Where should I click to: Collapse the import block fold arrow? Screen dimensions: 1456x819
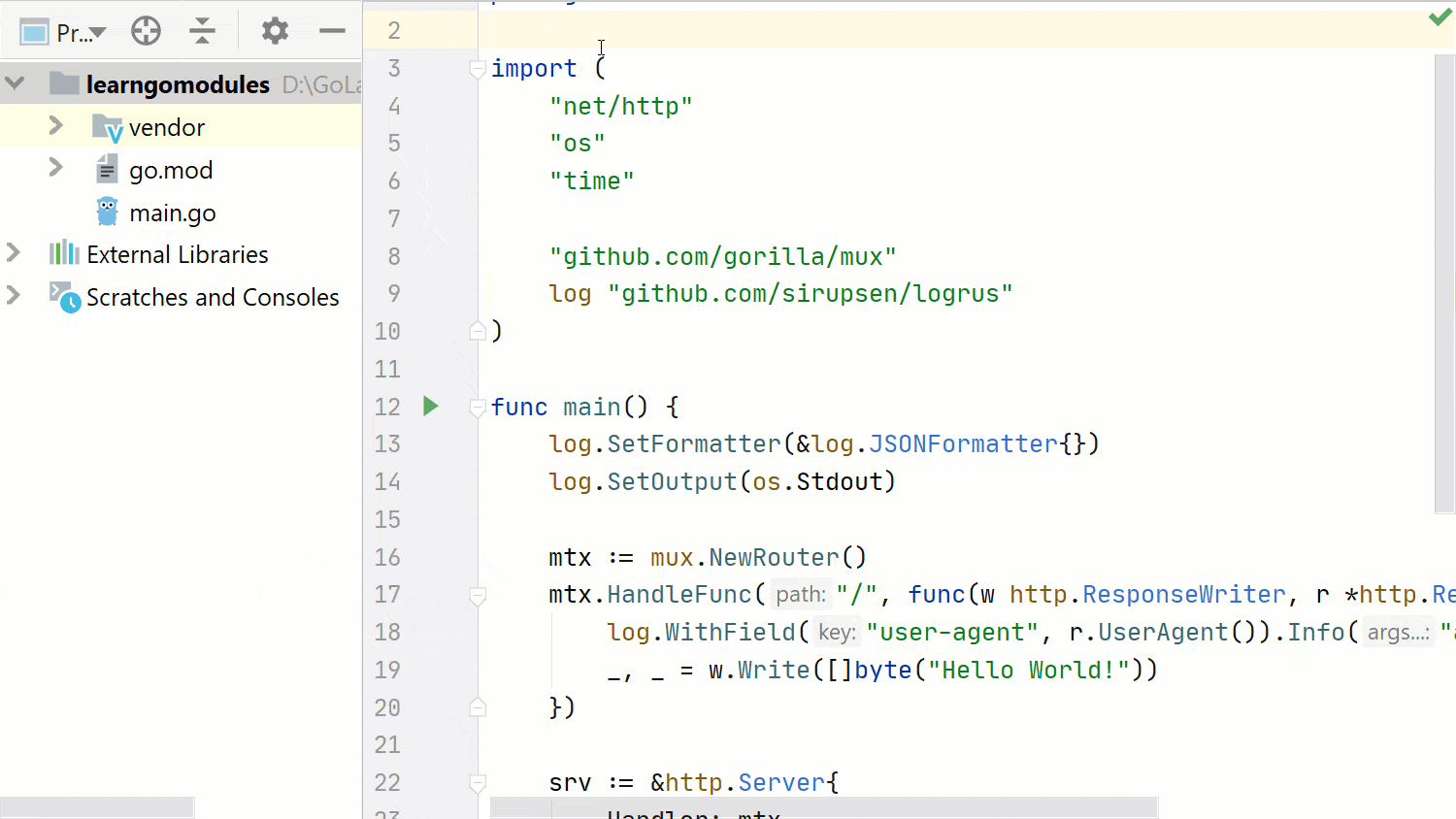[477, 69]
